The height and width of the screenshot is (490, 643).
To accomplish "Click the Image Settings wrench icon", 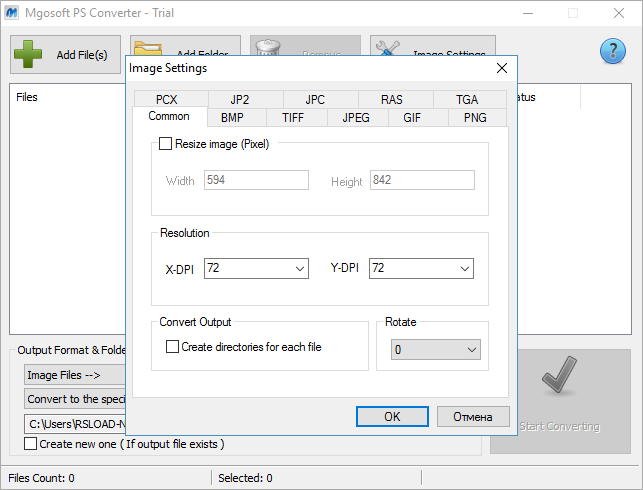I will click(x=388, y=48).
